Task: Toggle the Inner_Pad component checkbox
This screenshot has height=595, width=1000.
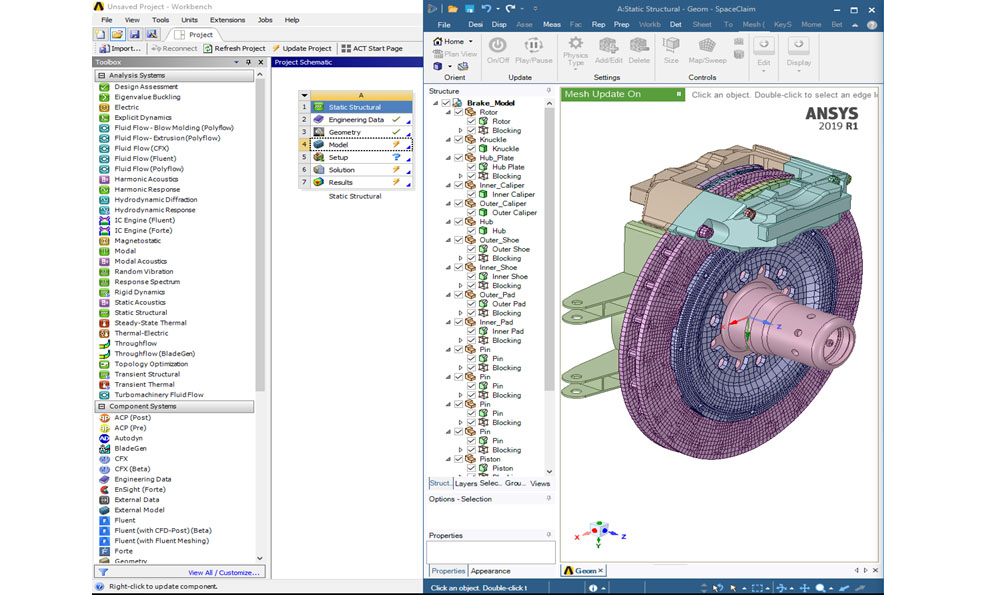Action: pos(459,322)
